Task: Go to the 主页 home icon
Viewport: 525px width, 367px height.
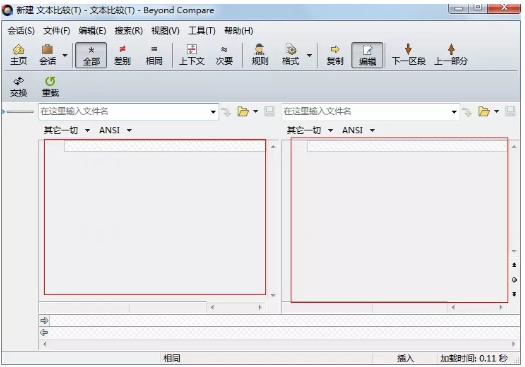Action: [x=18, y=55]
